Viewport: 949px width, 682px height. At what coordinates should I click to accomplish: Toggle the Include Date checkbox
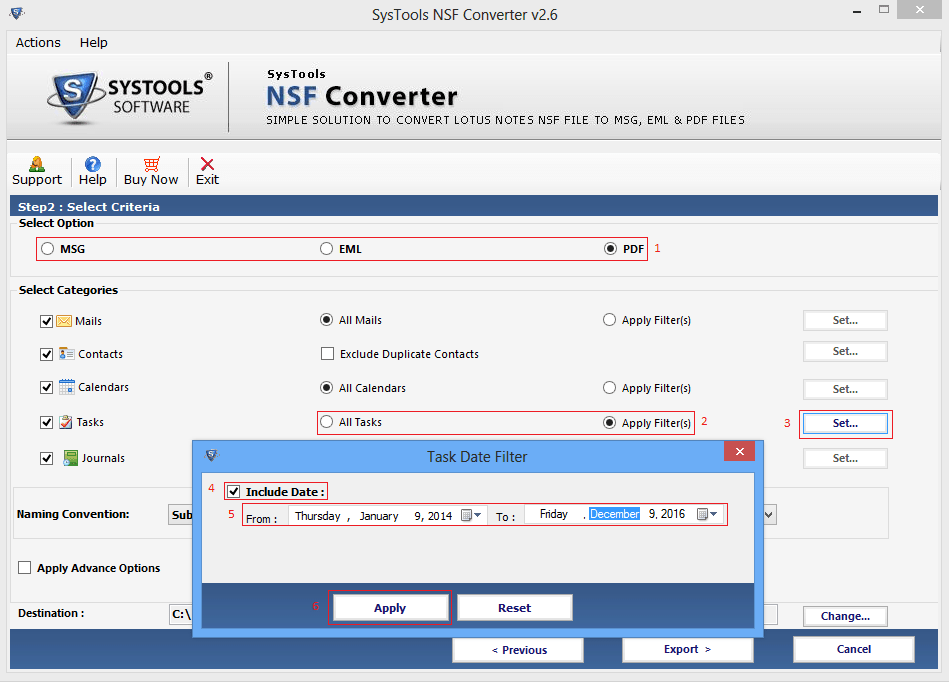[234, 491]
